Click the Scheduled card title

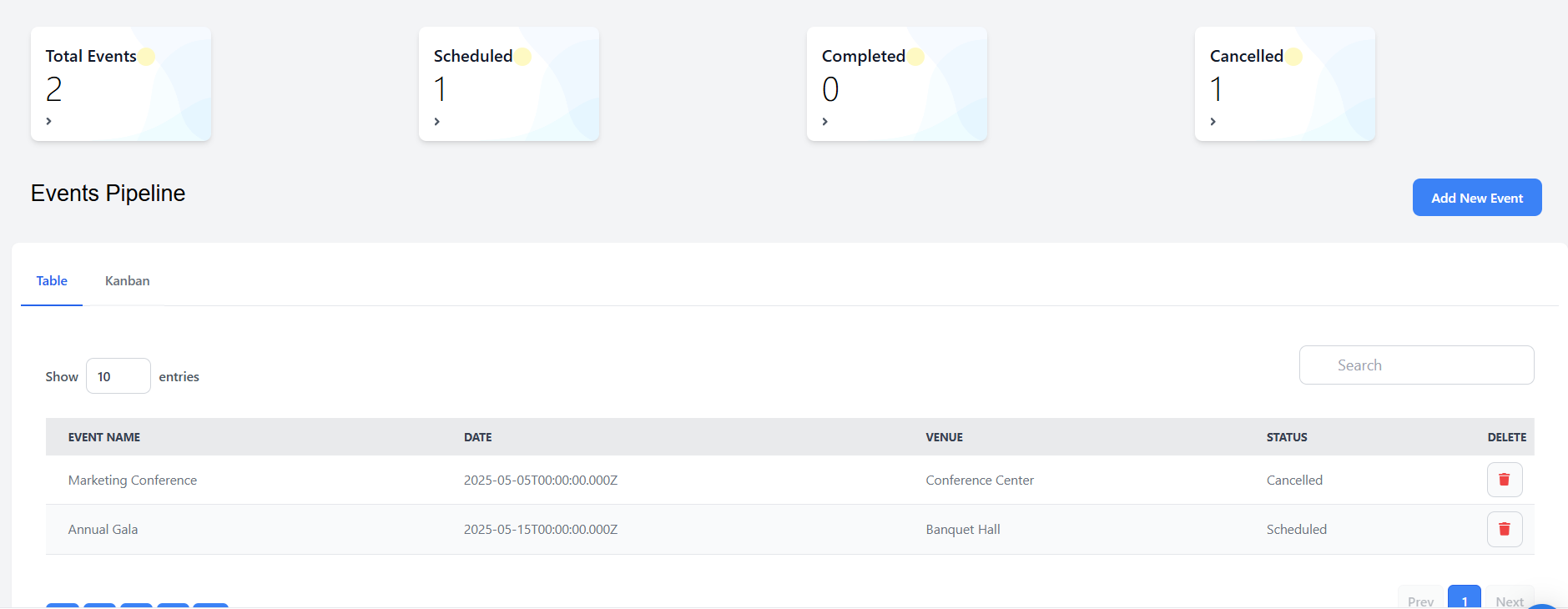(x=473, y=56)
